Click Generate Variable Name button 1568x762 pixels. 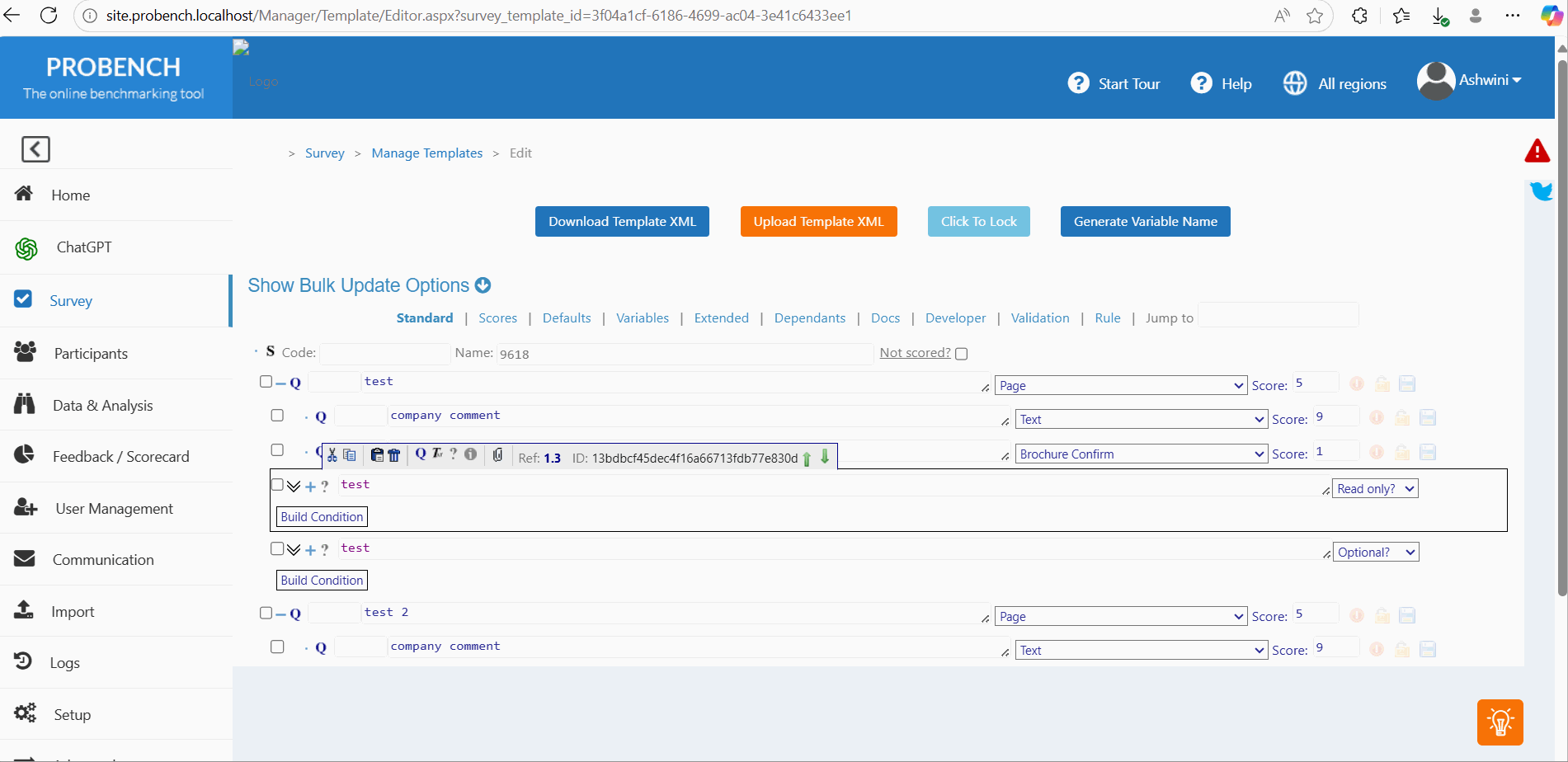tap(1145, 221)
